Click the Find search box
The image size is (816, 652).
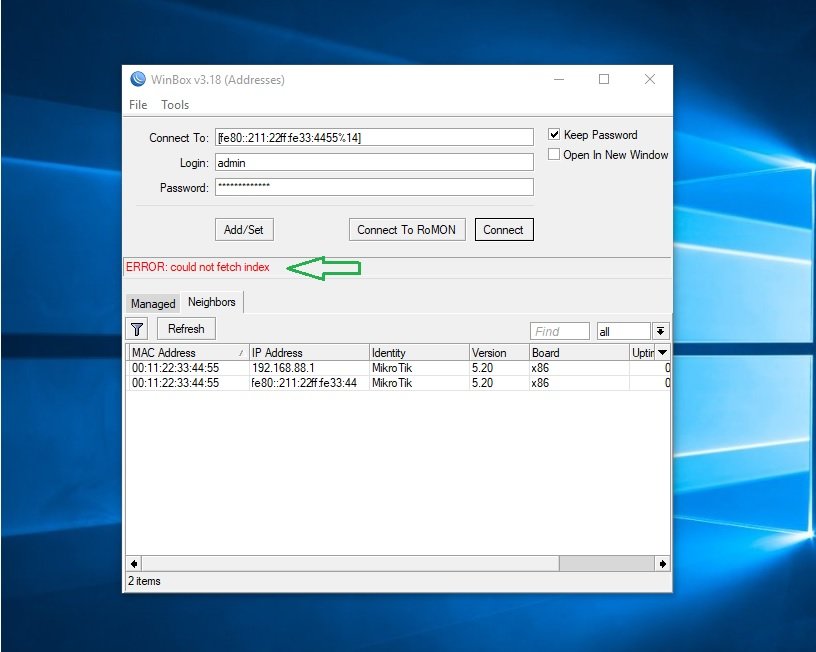tap(559, 331)
